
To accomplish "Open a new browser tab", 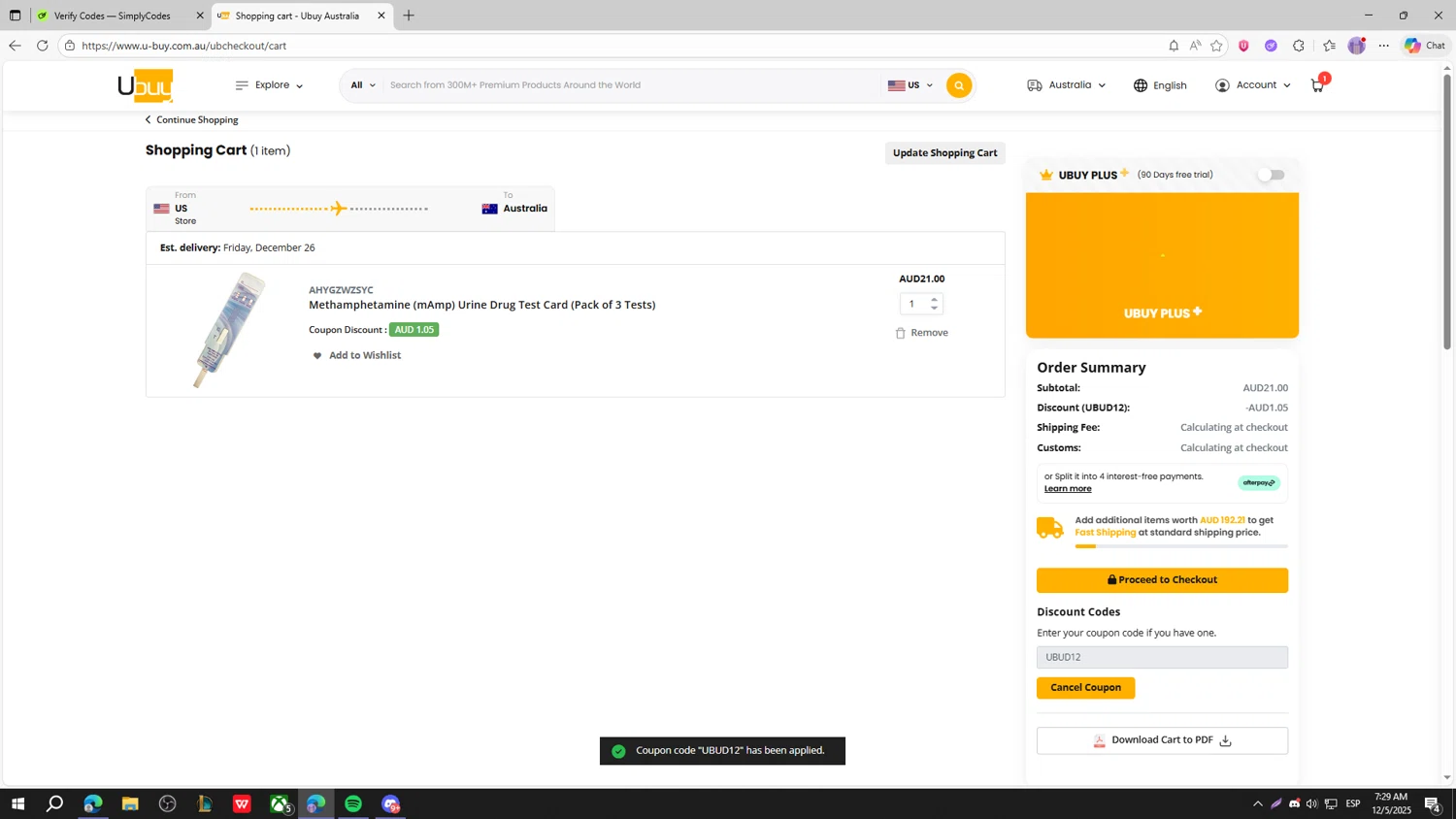I will pos(409,16).
